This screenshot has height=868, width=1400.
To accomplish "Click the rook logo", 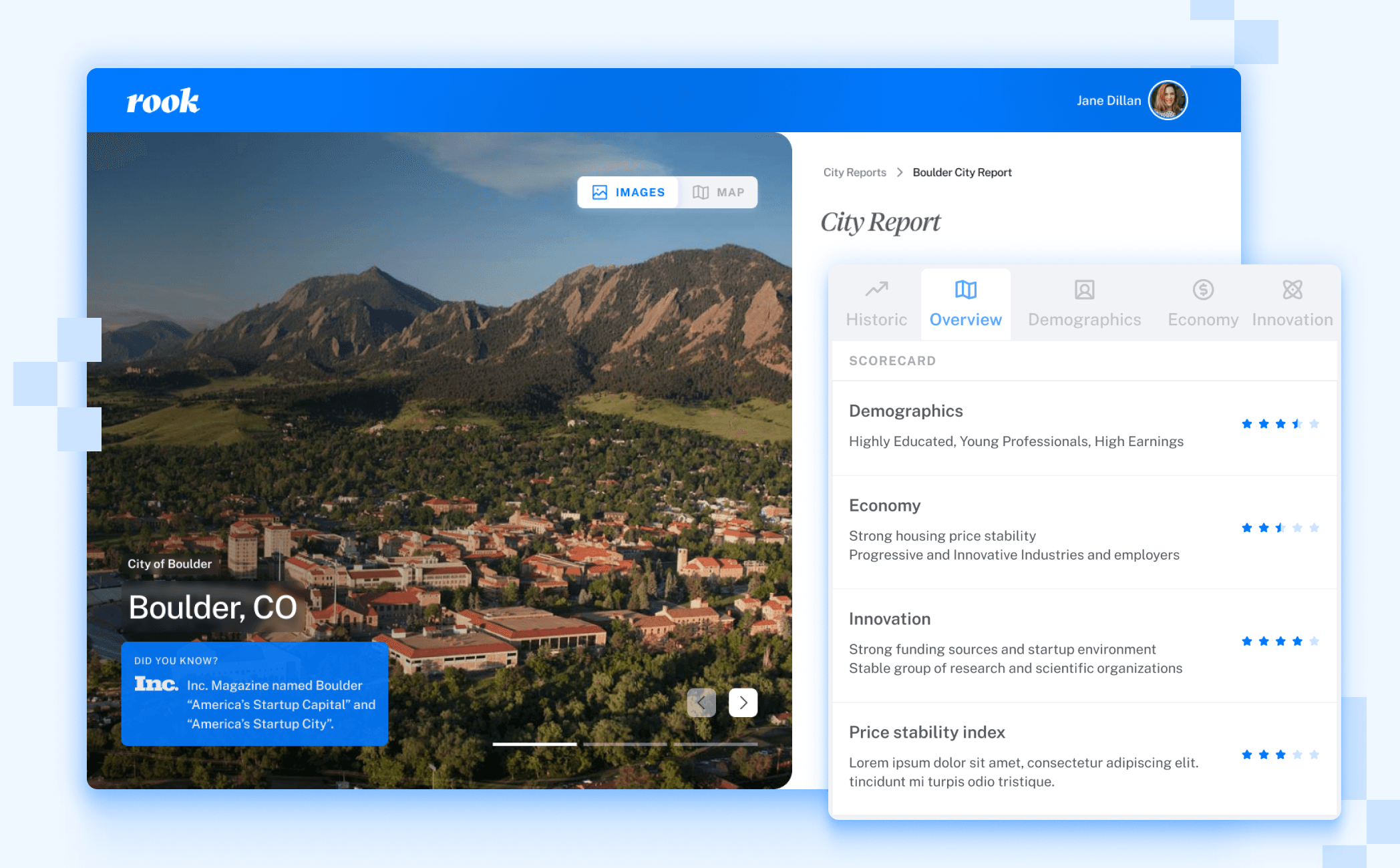I will click(x=163, y=101).
